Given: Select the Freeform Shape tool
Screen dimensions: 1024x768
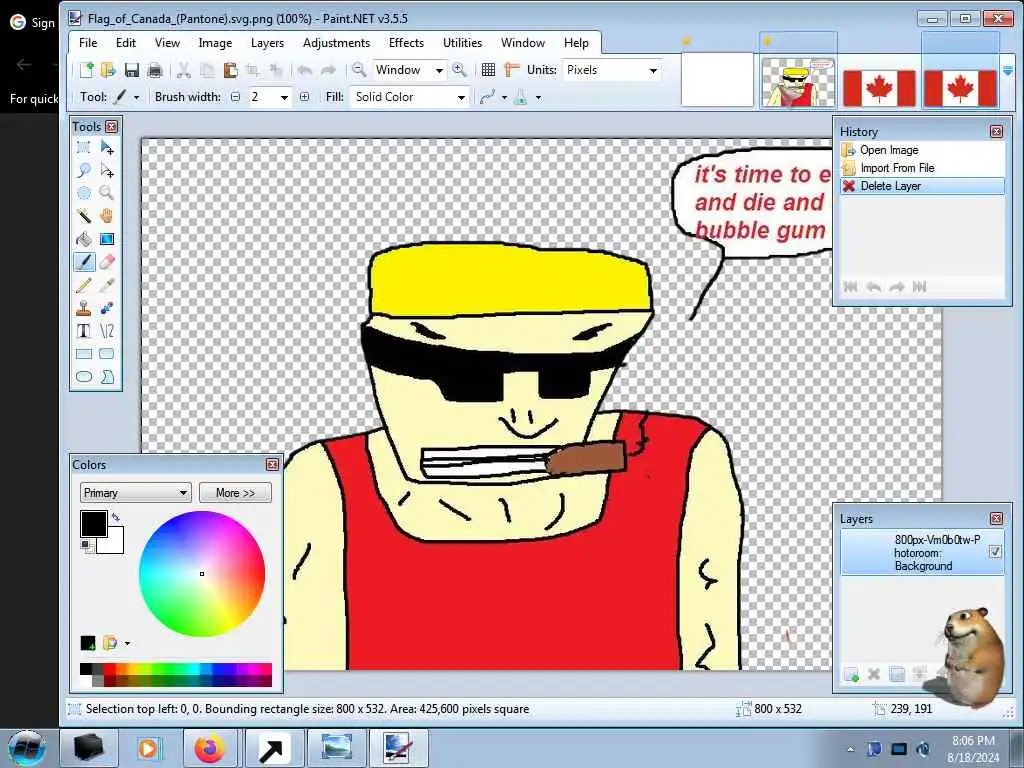Looking at the screenshot, I should 107,377.
